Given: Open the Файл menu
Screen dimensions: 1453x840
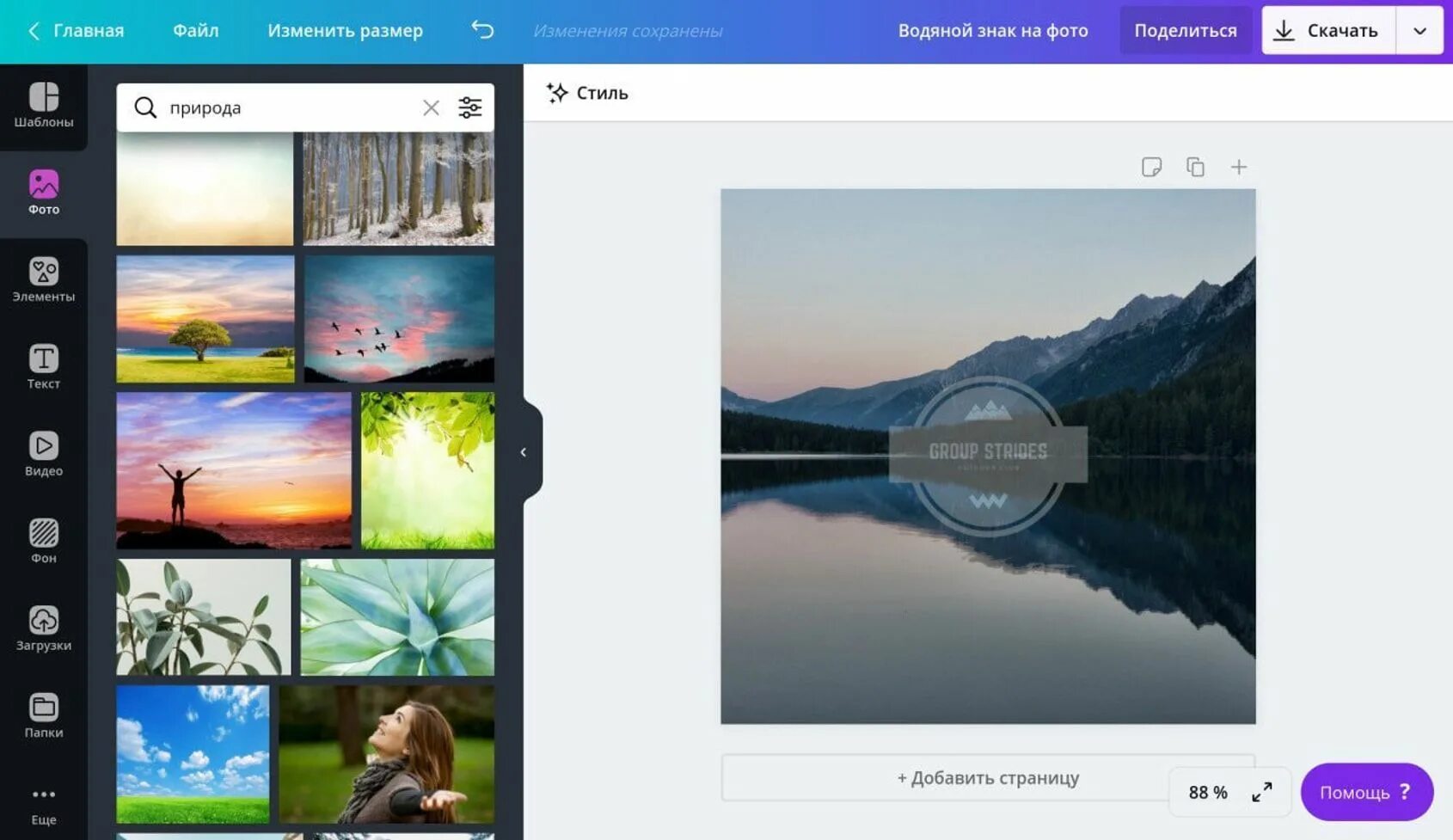Looking at the screenshot, I should [196, 31].
